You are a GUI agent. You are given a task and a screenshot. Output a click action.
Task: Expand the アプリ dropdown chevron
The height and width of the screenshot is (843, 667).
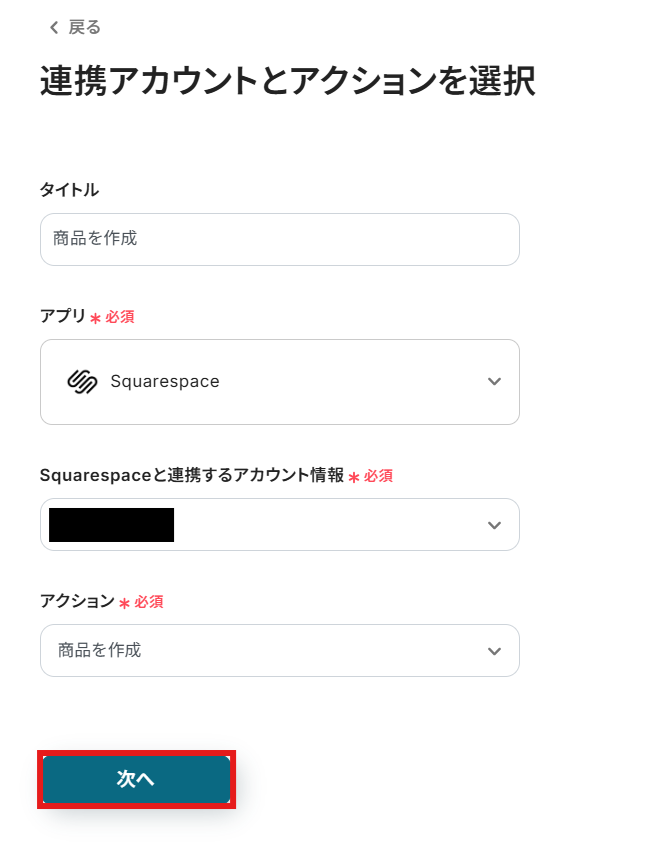(493, 381)
